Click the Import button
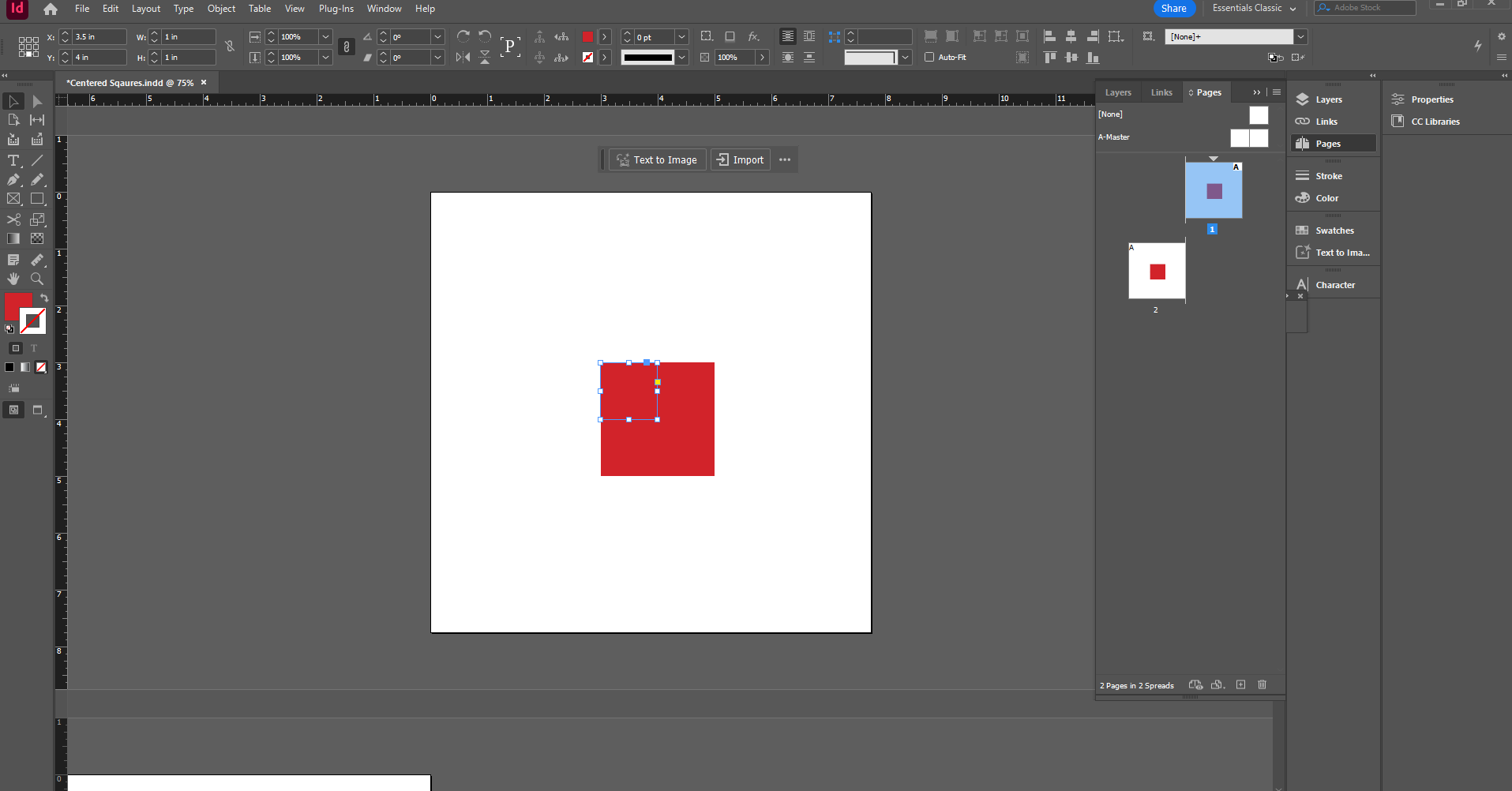Viewport: 1512px width, 791px height. pyautogui.click(x=740, y=159)
